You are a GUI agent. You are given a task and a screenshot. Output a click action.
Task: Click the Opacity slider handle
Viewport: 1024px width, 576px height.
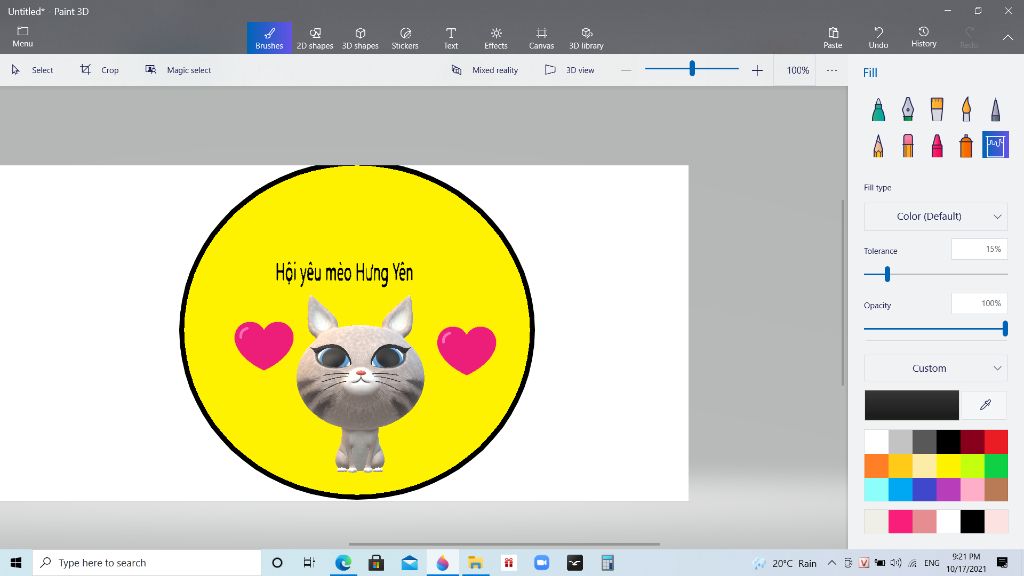coord(1005,328)
